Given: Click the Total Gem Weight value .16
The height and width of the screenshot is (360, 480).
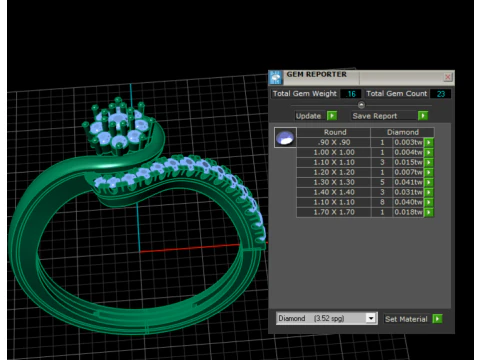Looking at the screenshot, I should [351, 94].
